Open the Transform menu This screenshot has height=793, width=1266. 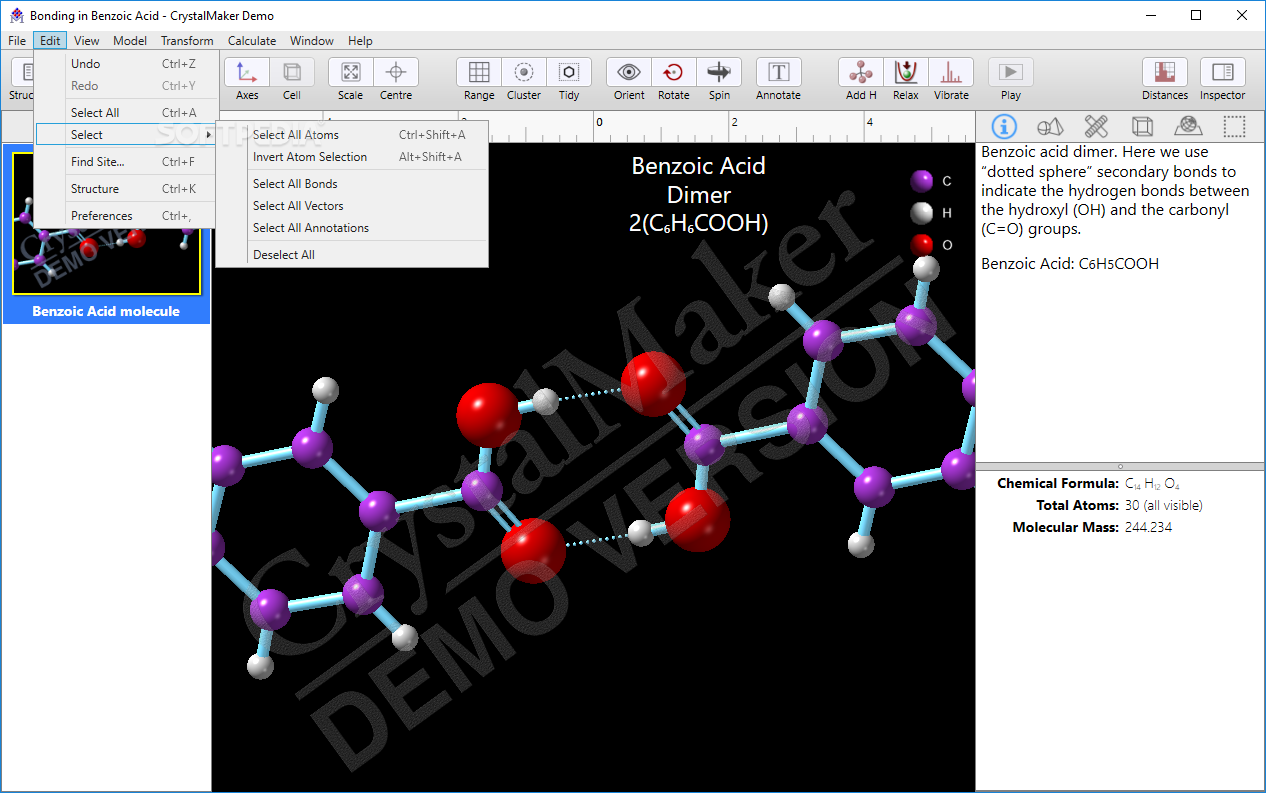pos(187,41)
